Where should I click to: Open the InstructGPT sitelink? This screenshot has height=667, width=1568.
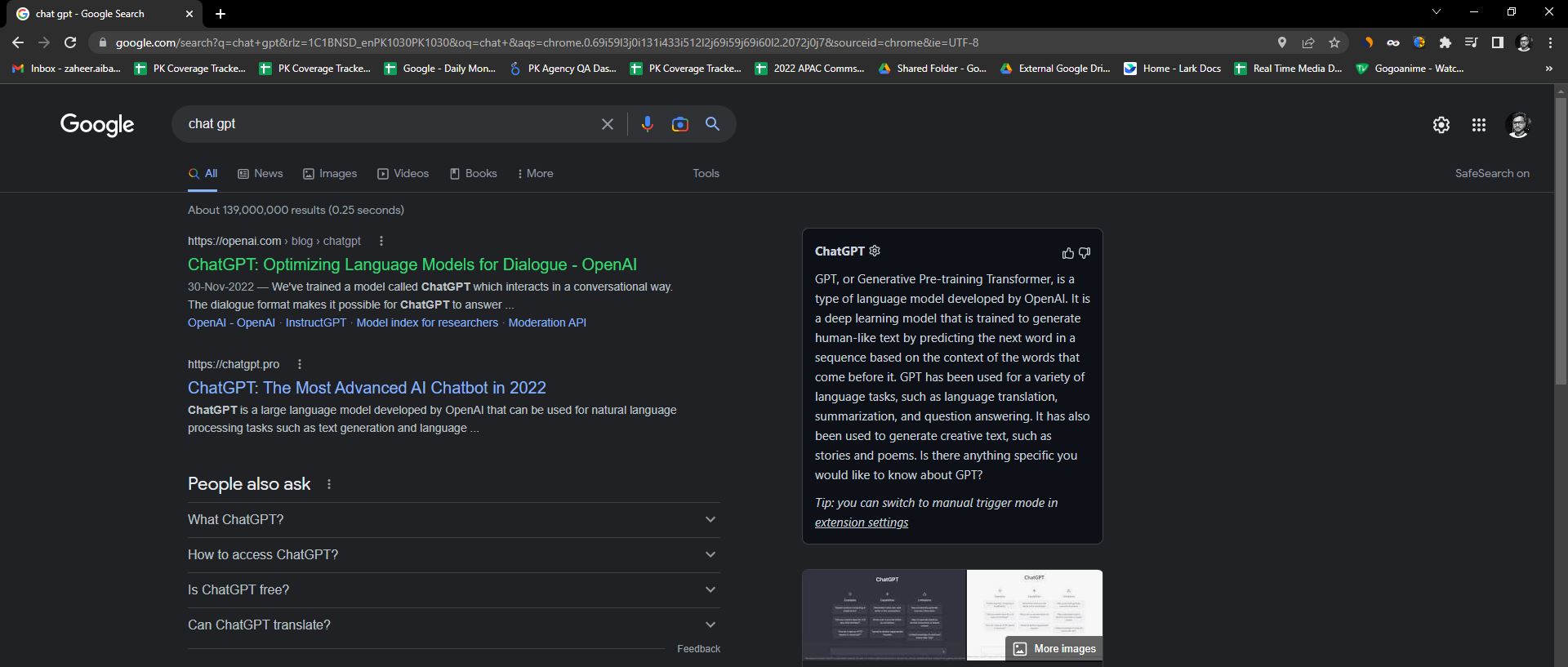[x=316, y=322]
